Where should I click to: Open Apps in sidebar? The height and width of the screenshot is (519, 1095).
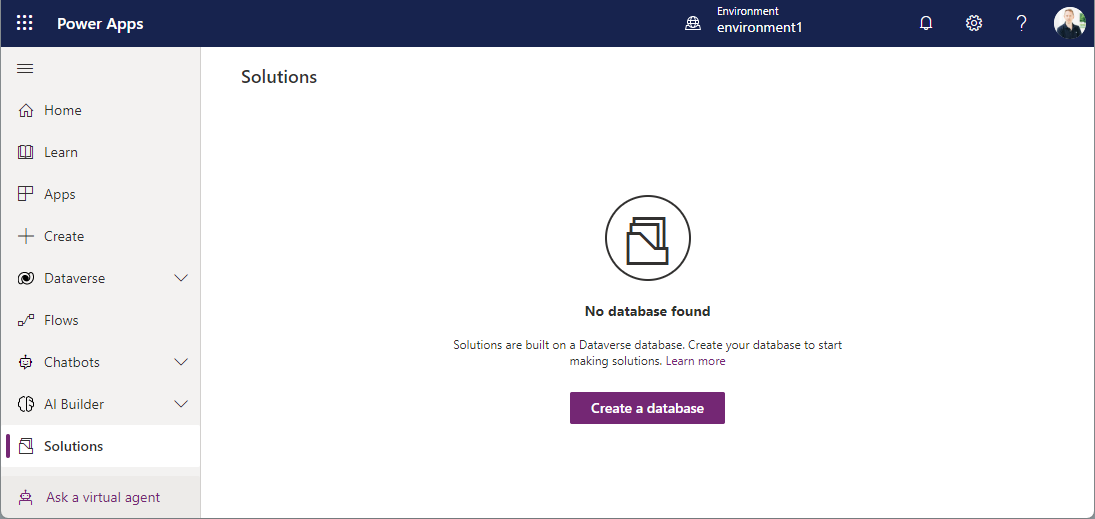(x=59, y=194)
